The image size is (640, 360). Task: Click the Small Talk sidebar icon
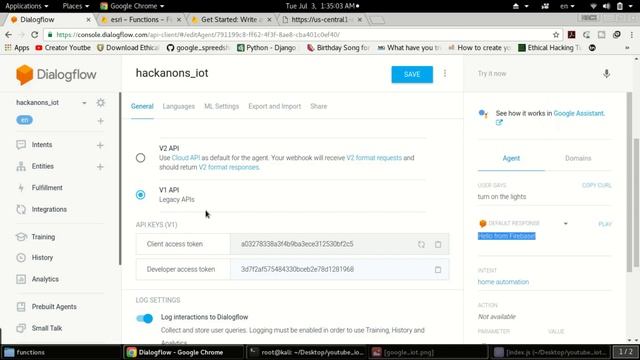pos(21,328)
